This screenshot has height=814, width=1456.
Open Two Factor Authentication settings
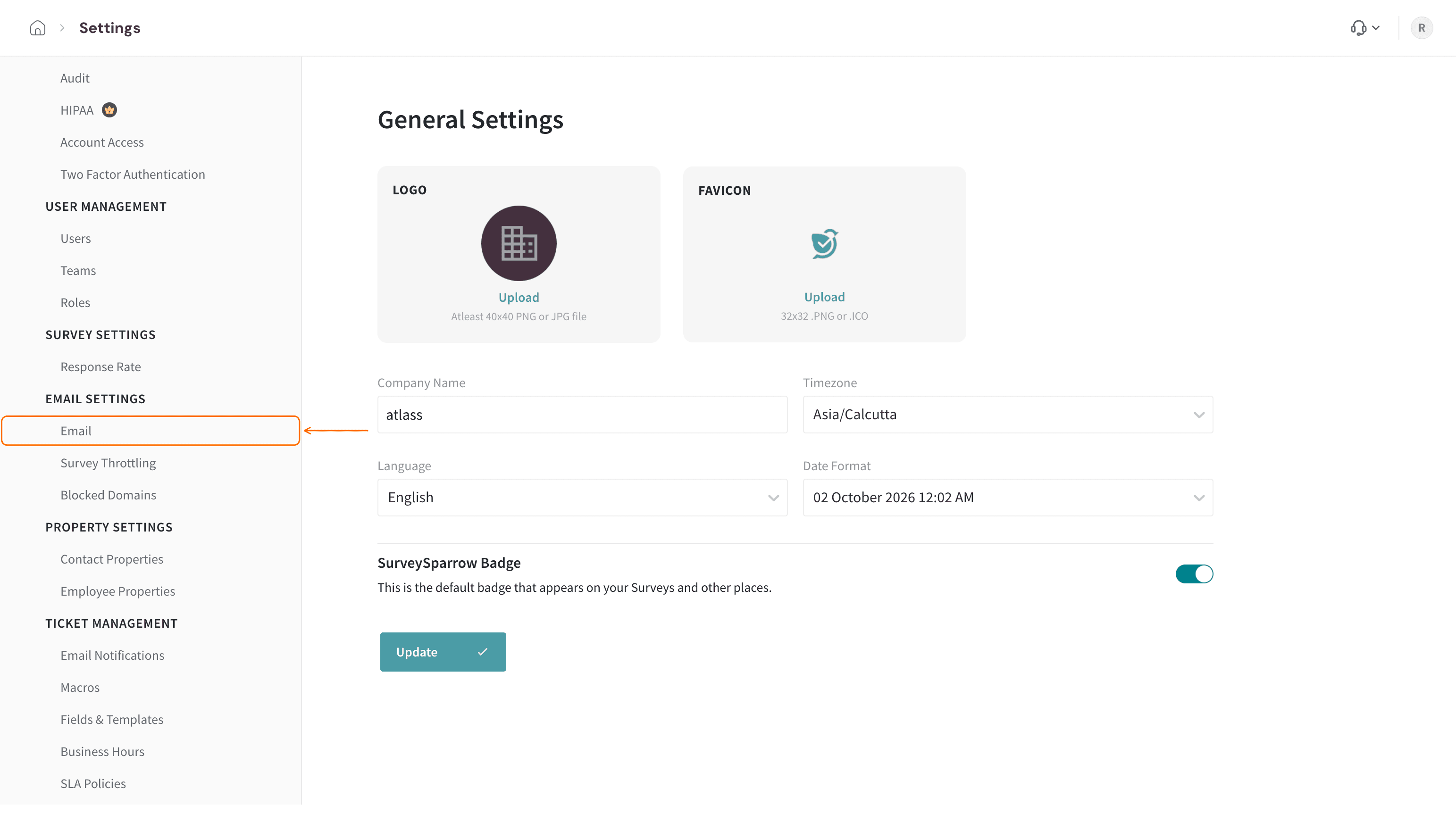133,174
